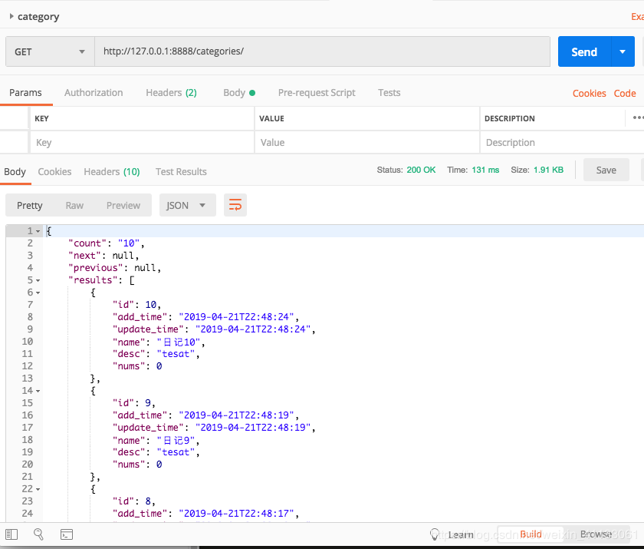Select the response Body tab
The image size is (644, 549).
(x=15, y=172)
